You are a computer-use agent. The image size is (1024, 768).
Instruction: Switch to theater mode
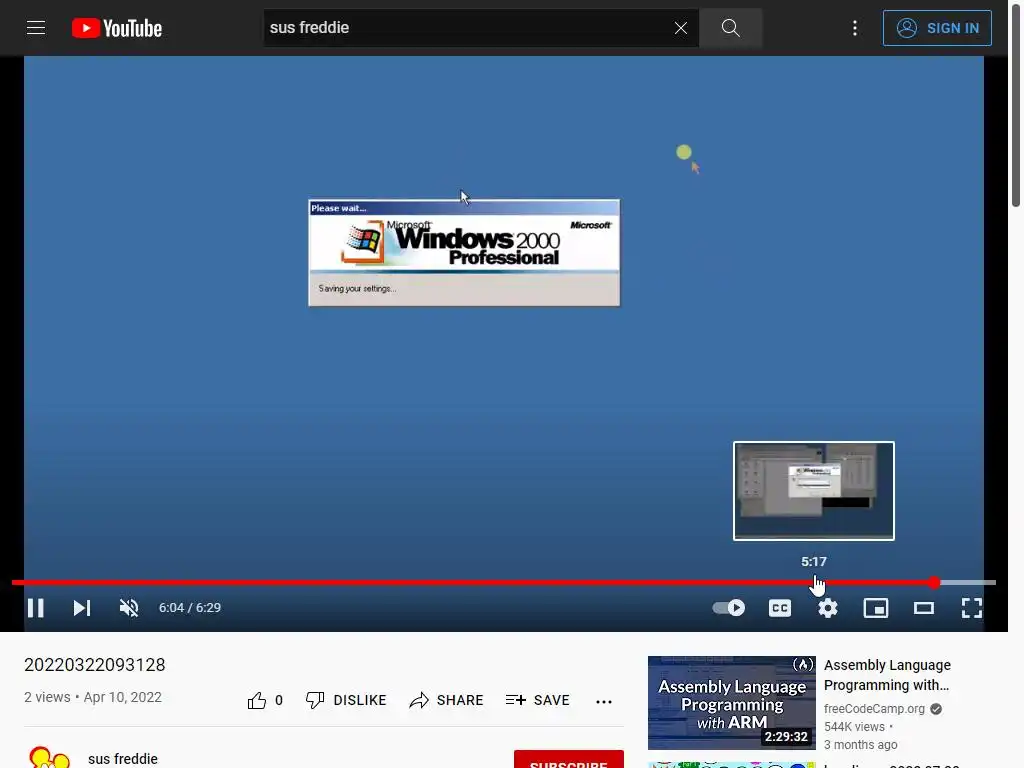point(923,608)
